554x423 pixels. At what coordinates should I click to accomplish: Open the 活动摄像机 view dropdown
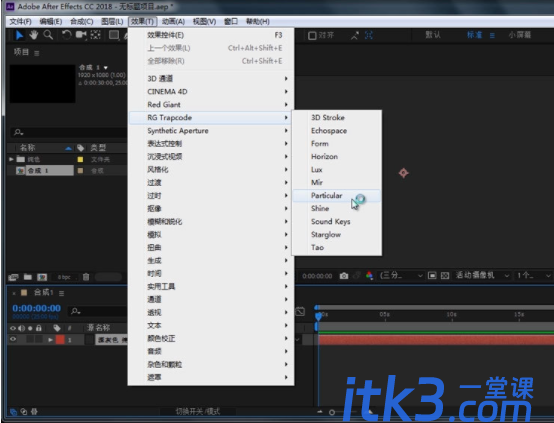coord(483,275)
